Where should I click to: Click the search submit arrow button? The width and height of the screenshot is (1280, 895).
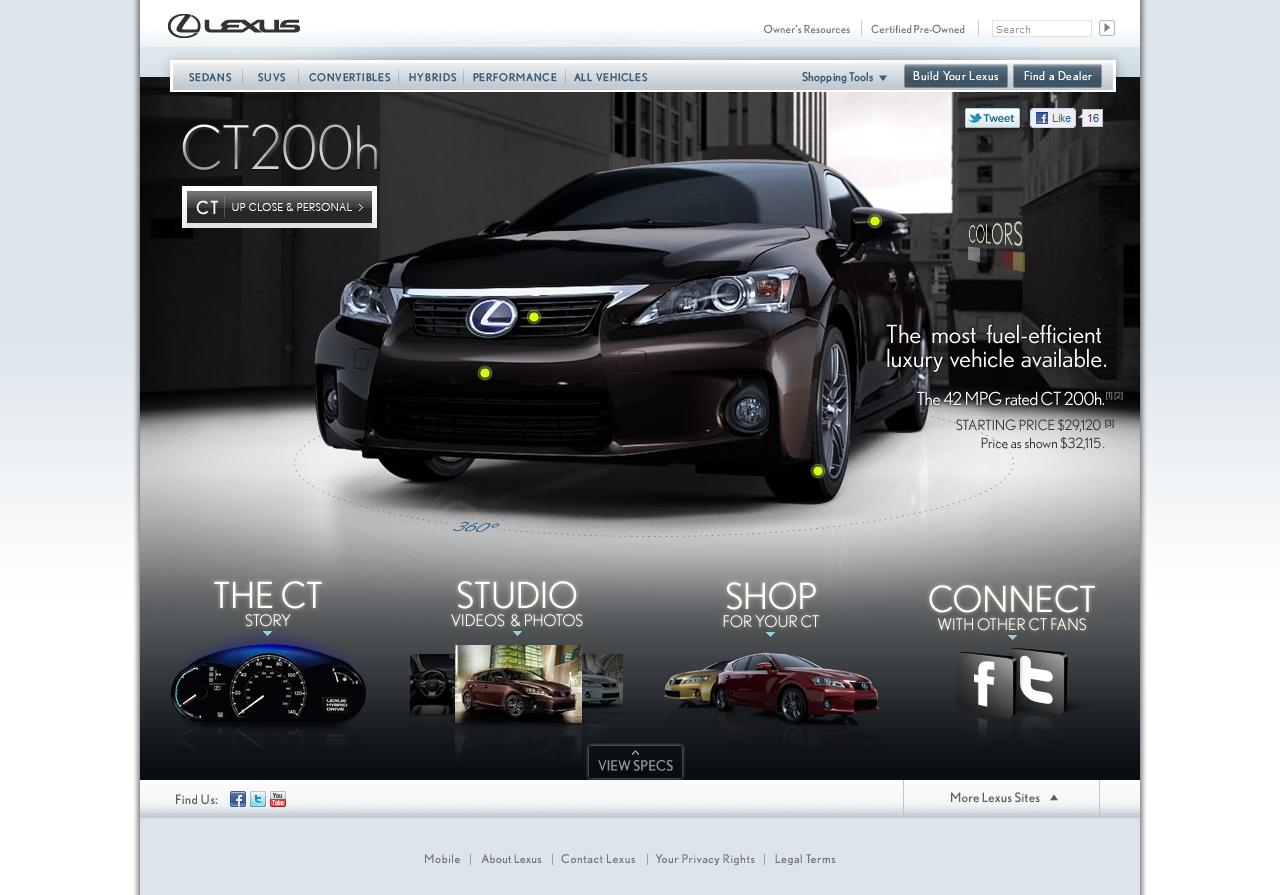click(1106, 28)
